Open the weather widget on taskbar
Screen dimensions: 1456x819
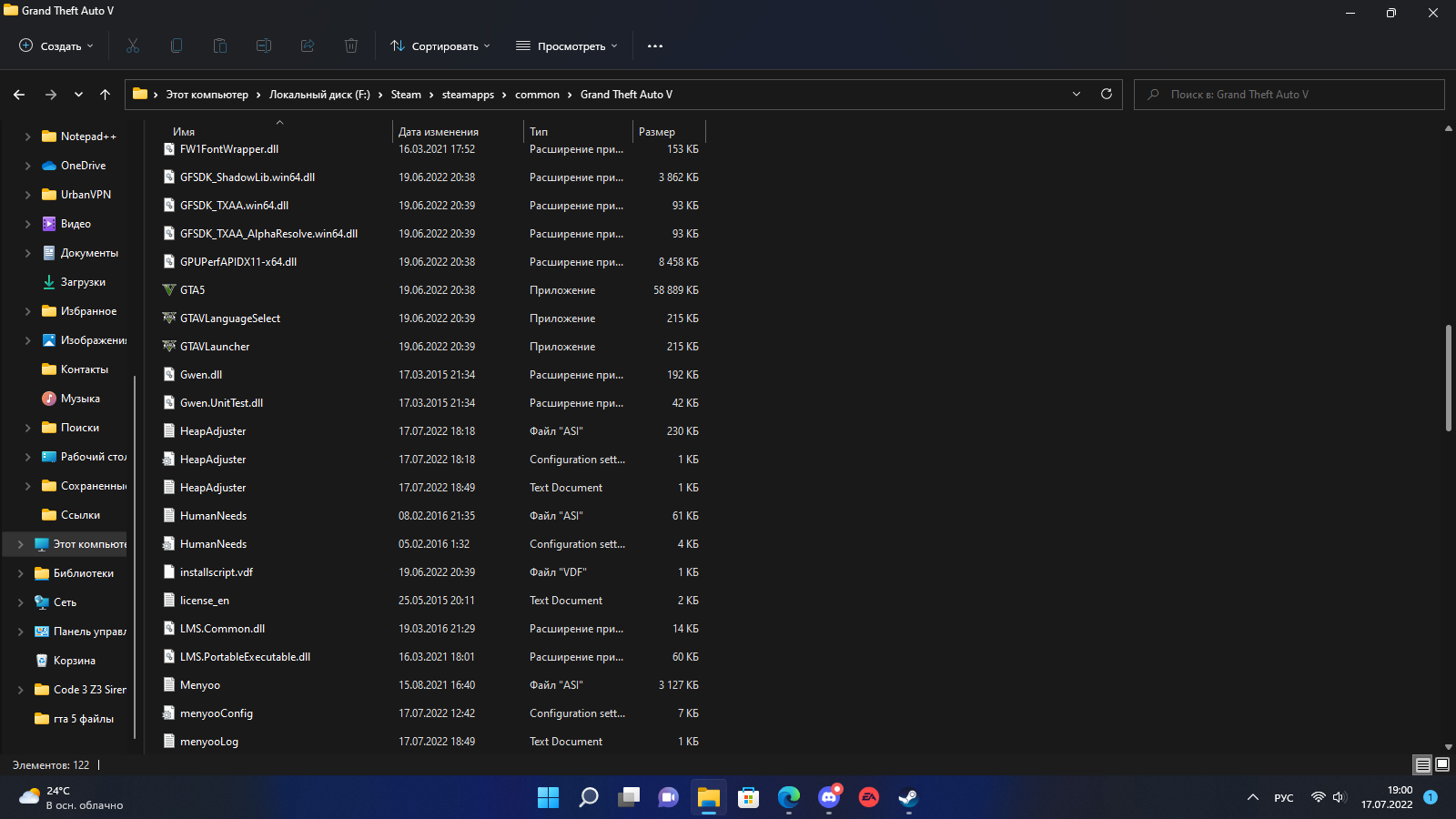(x=71, y=798)
